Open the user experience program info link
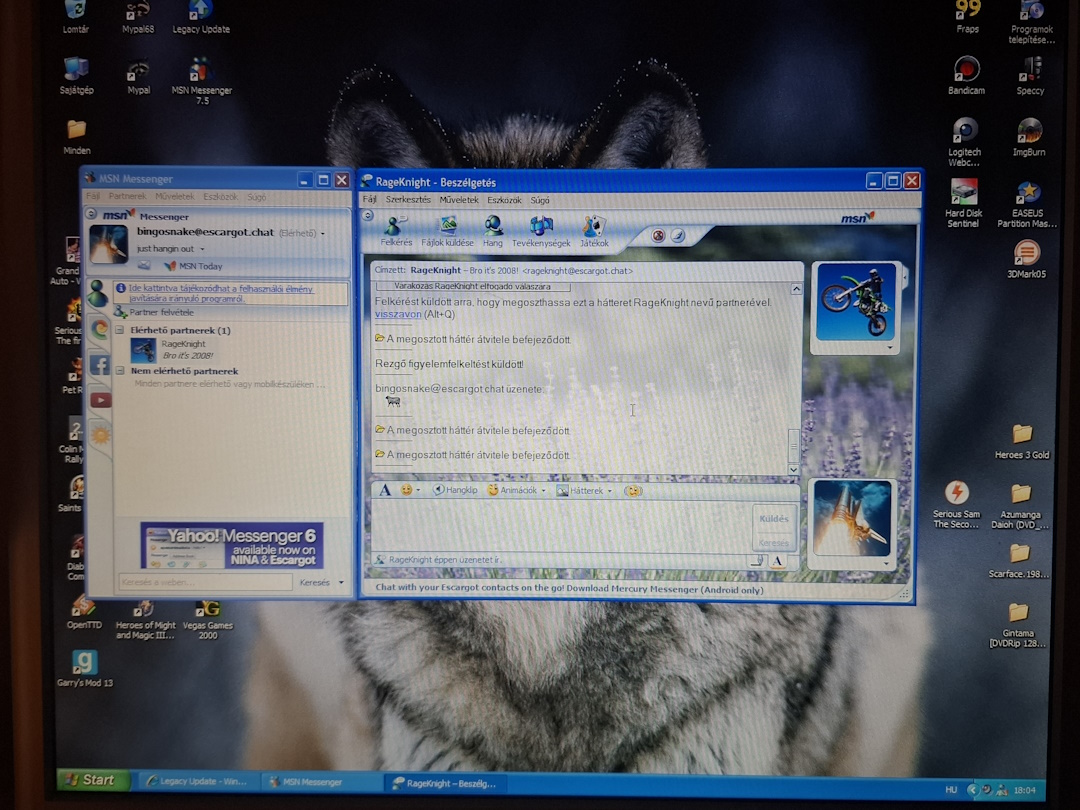 pos(221,293)
